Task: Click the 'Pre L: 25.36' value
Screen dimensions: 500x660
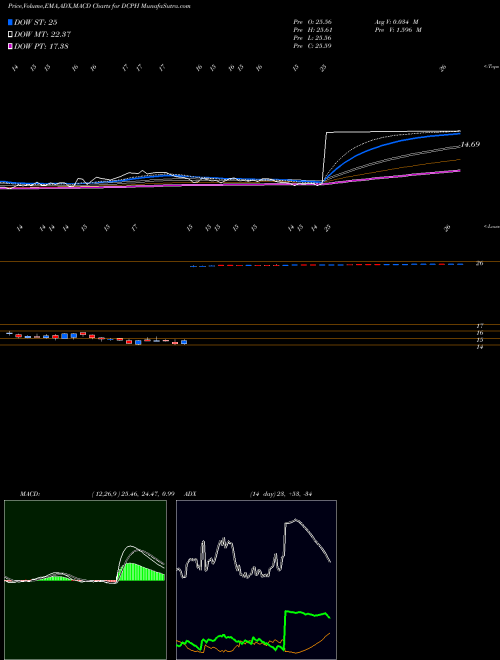Action: (312, 38)
